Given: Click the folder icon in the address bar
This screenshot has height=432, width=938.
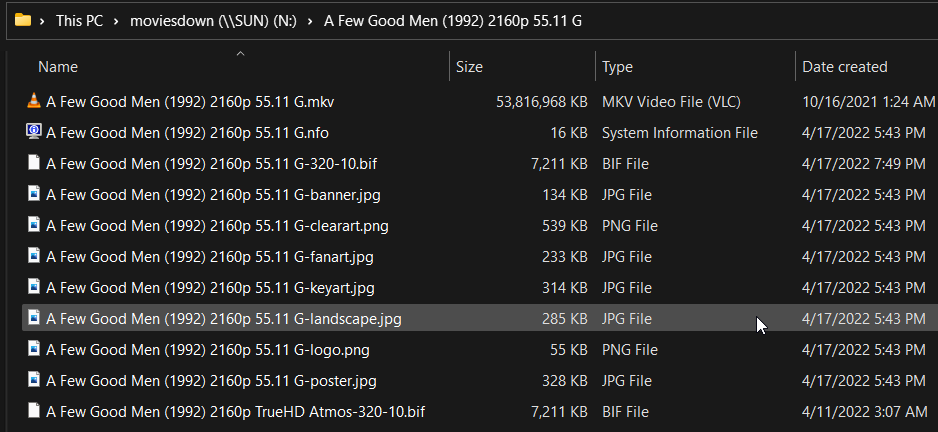Looking at the screenshot, I should click(x=23, y=20).
